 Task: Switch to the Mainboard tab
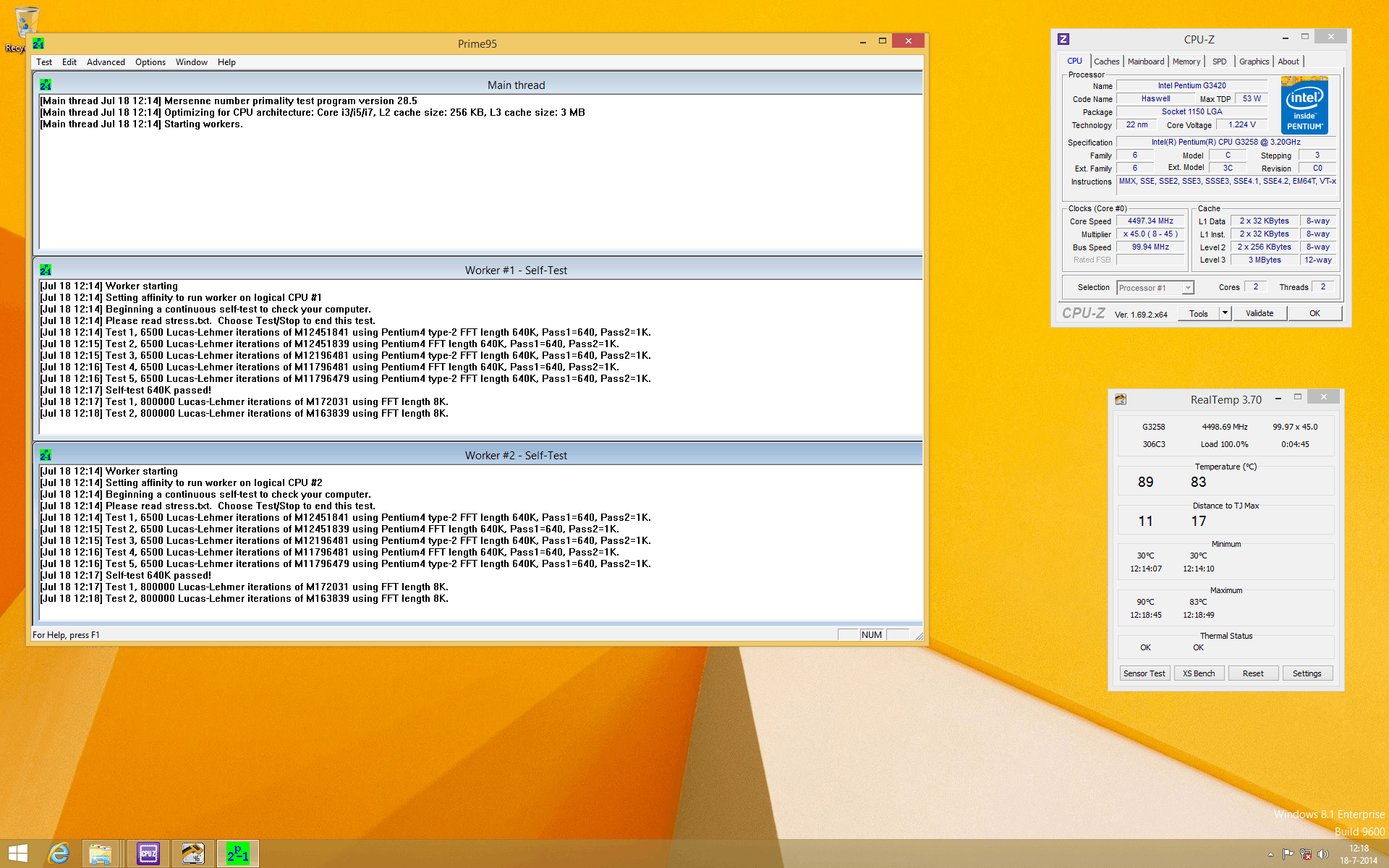pyautogui.click(x=1145, y=61)
